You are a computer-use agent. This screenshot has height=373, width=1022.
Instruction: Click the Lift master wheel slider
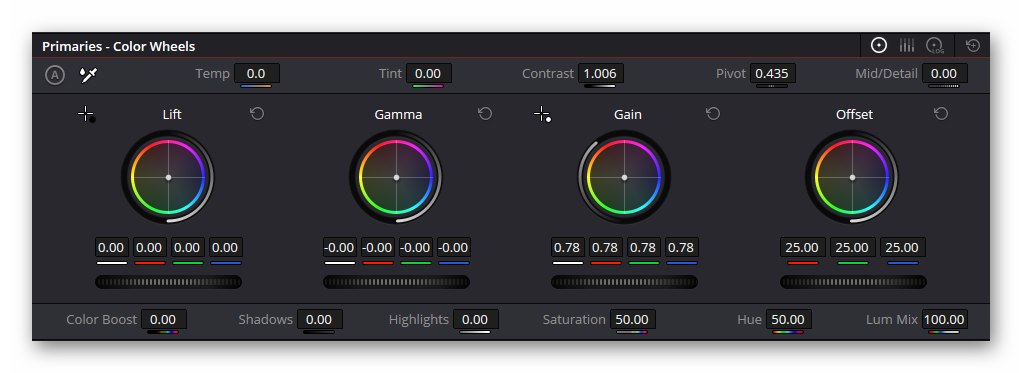coord(168,282)
